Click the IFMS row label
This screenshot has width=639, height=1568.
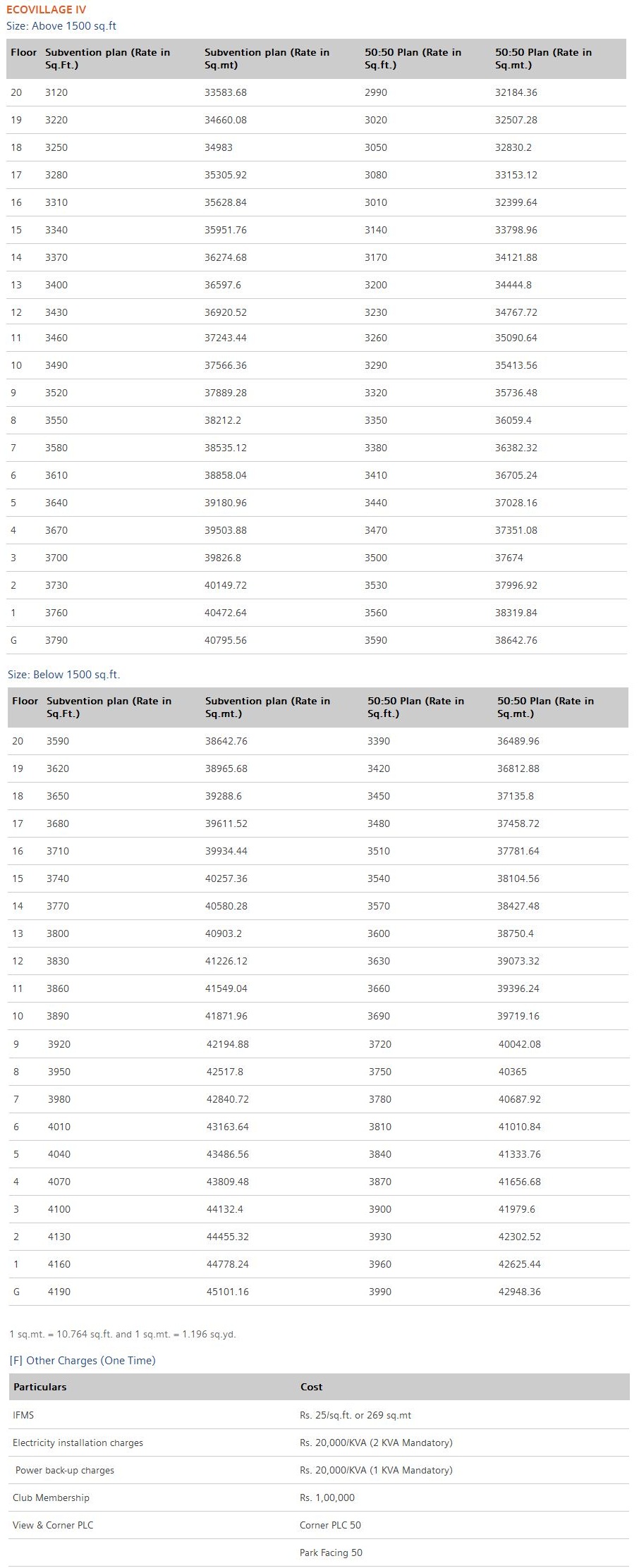pos(23,1415)
